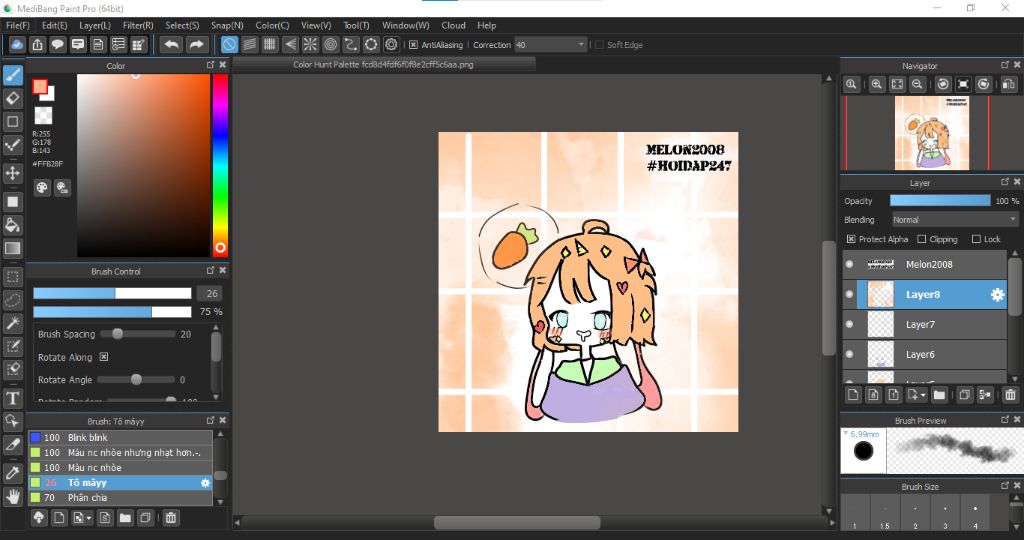Adjust the layer Opacity slider

click(x=940, y=200)
